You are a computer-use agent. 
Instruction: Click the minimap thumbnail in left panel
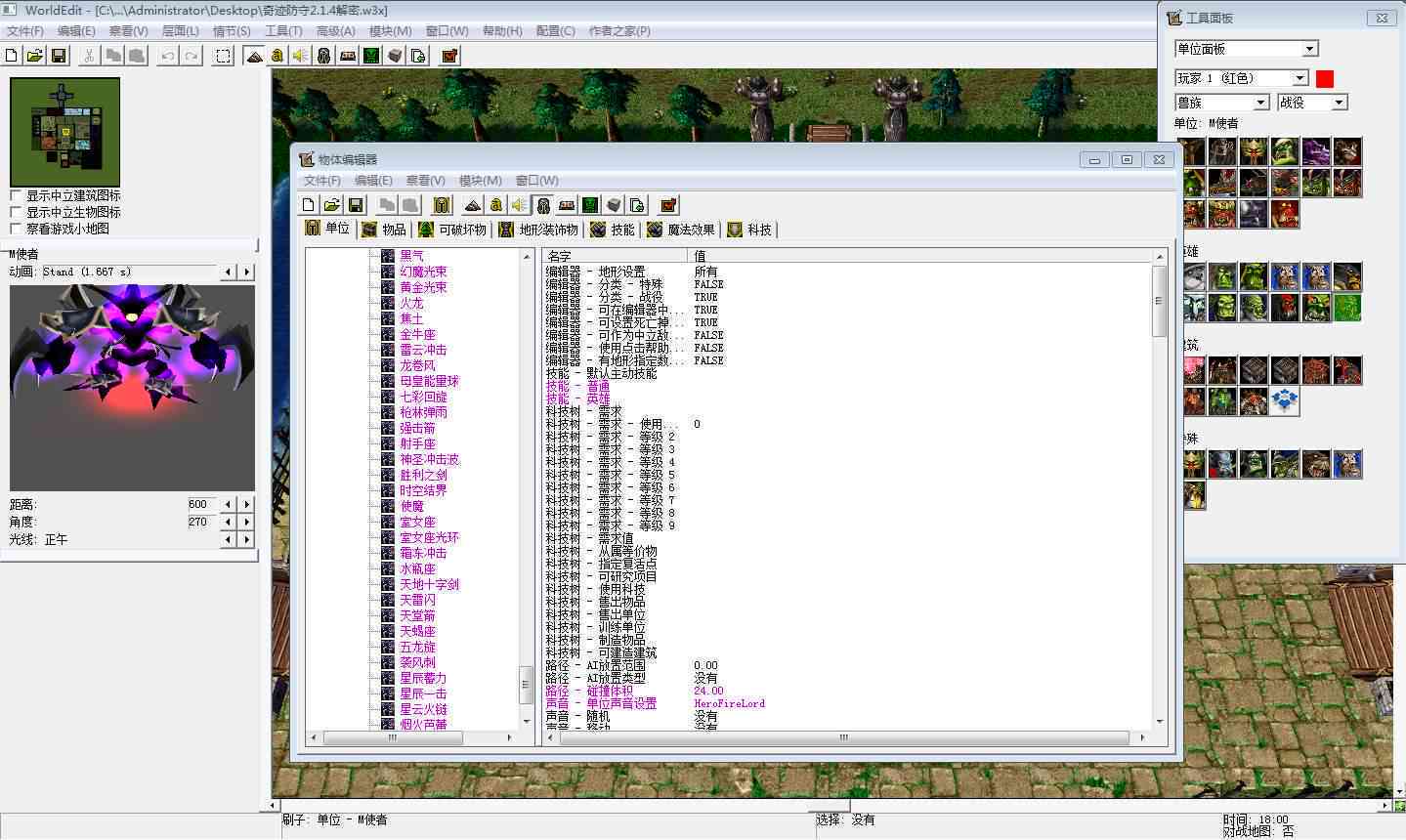click(x=64, y=131)
